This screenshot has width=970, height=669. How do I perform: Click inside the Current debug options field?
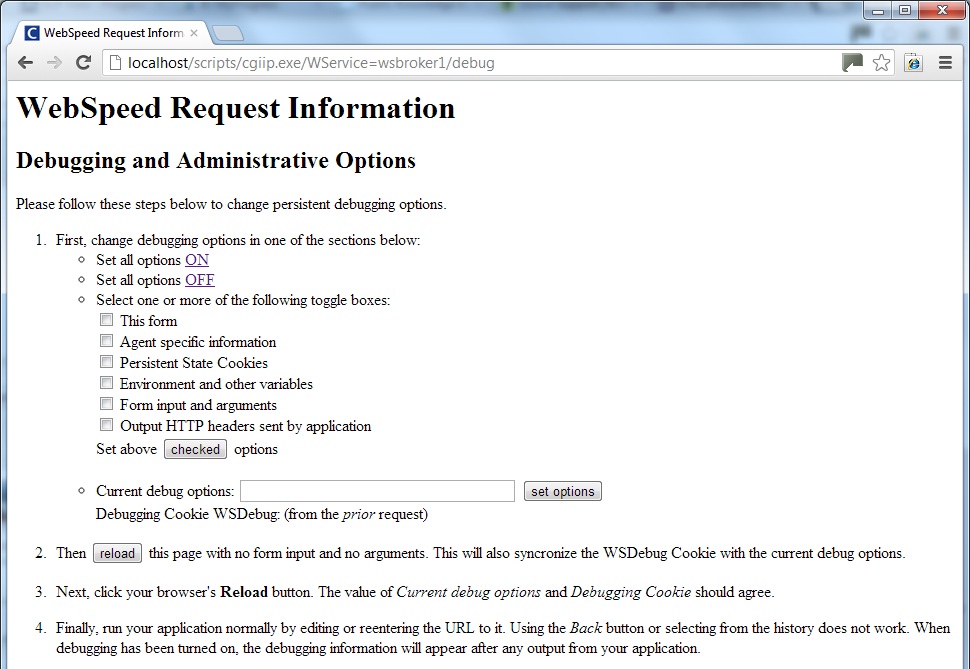pos(377,491)
